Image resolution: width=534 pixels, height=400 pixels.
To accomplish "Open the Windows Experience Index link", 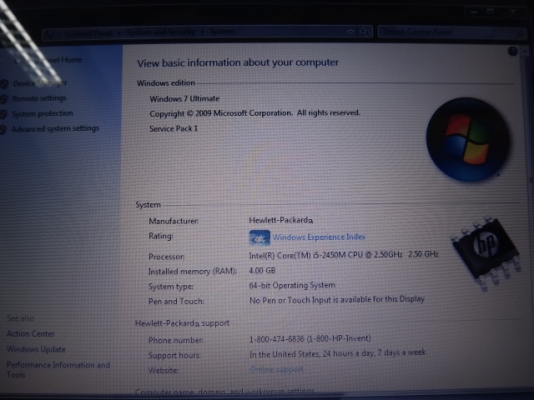I will click(x=319, y=237).
